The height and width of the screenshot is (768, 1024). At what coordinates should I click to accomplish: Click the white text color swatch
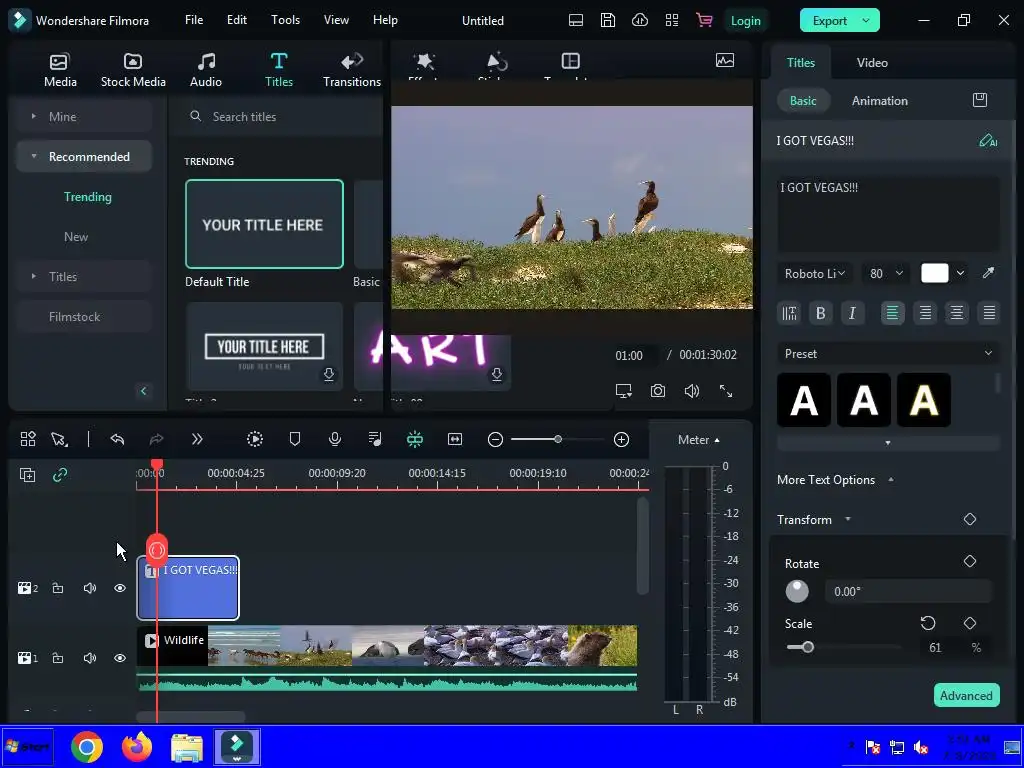(934, 273)
